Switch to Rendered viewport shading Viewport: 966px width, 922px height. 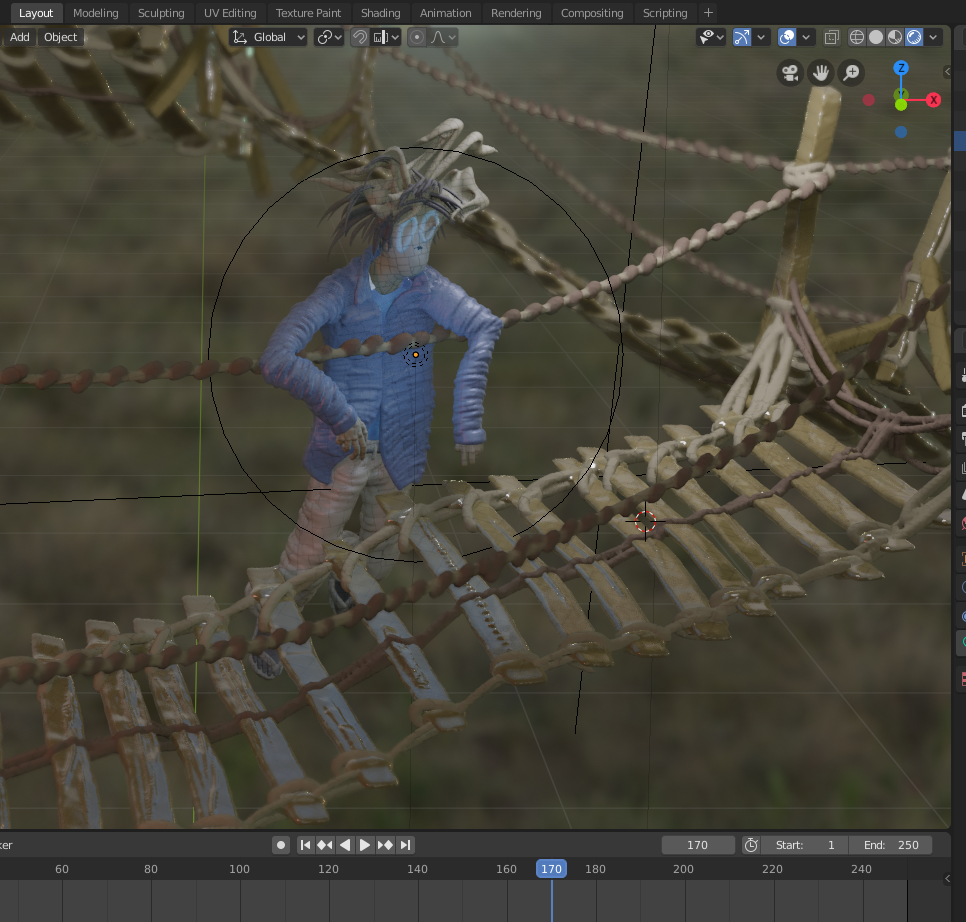(x=913, y=37)
